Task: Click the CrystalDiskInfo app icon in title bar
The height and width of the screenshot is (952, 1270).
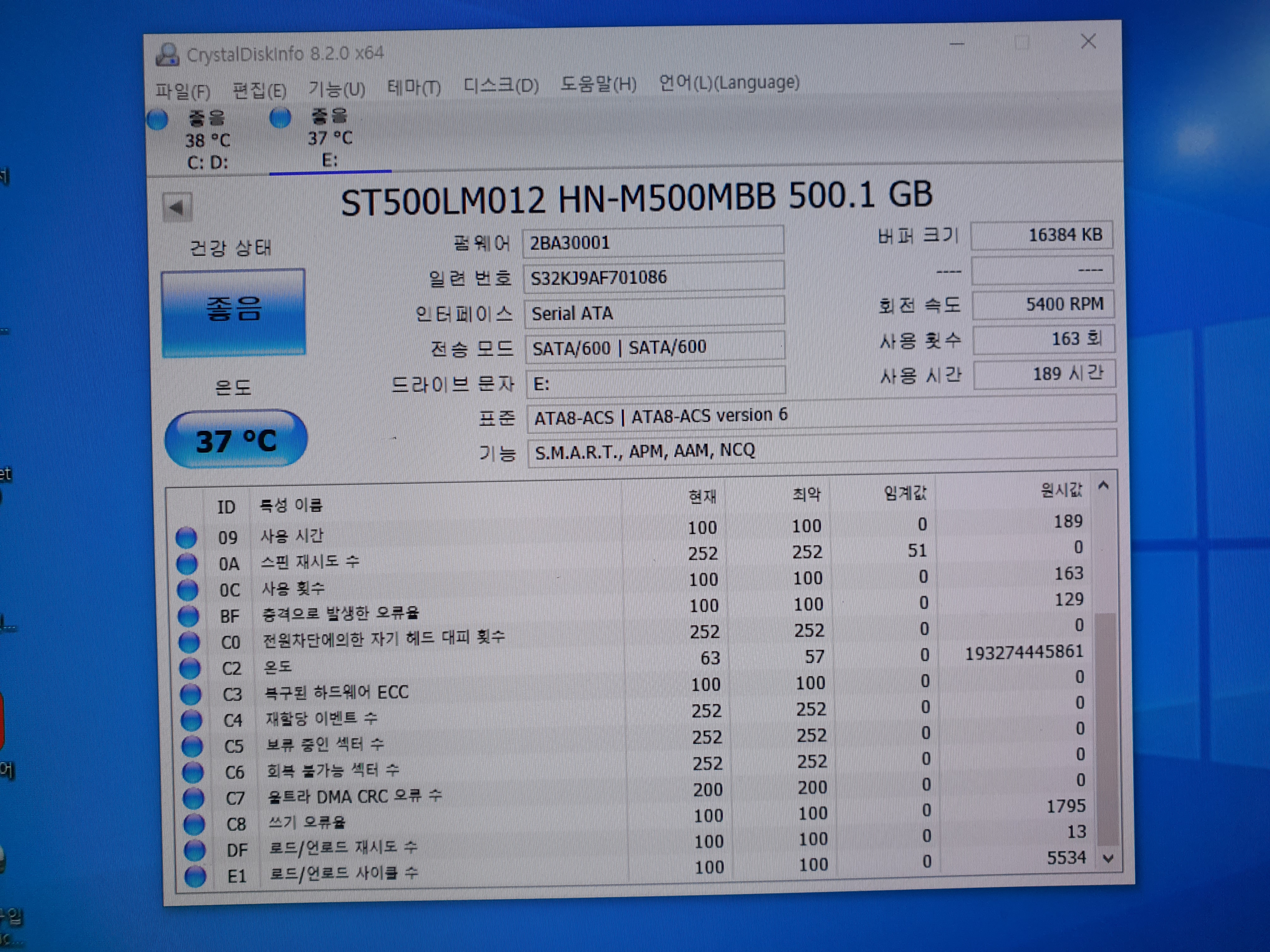Action: 167,55
